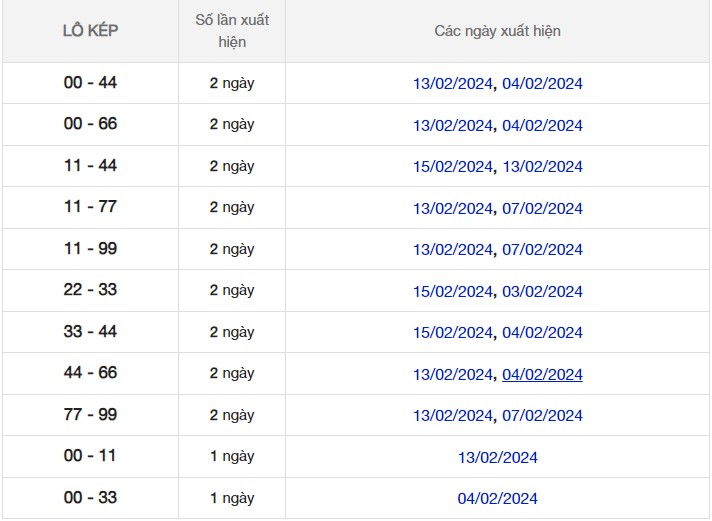712x521 pixels.
Task: Click the 03/02/2024 link for 22 - 33
Action: (x=542, y=292)
